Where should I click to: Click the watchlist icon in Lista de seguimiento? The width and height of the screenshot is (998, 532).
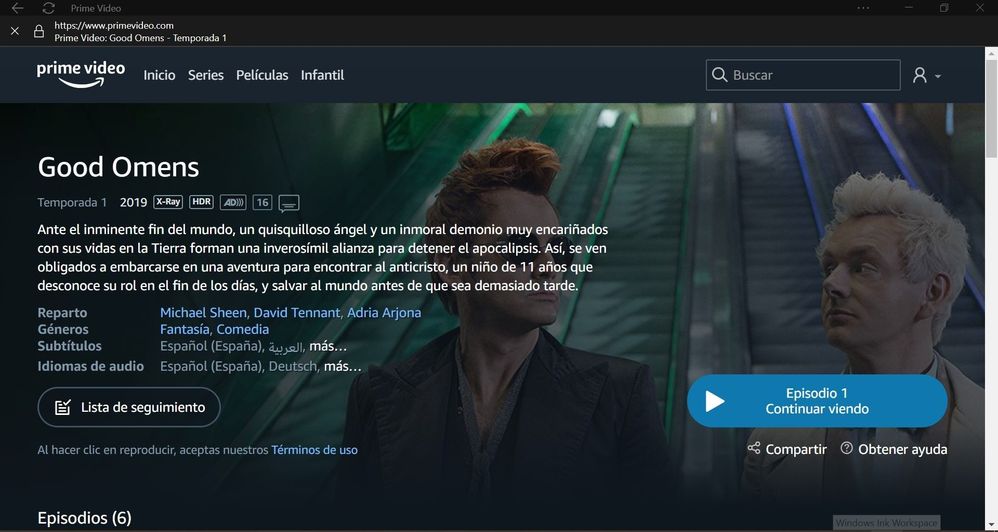tap(62, 407)
